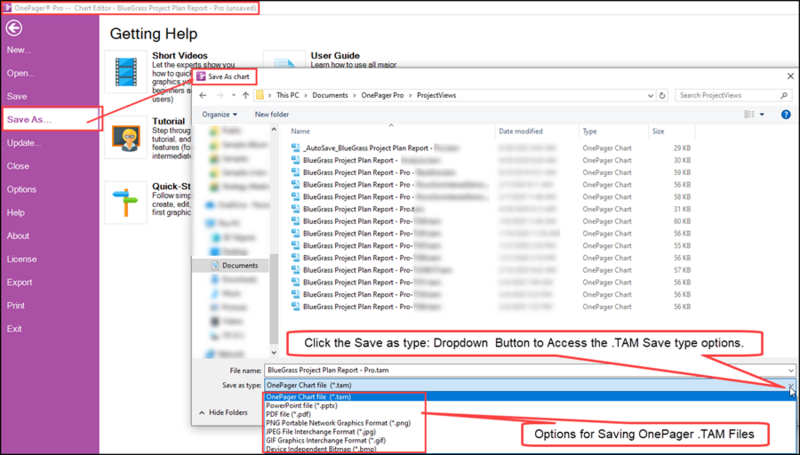Open recent locations dropdown beside forward arrow

pyautogui.click(x=234, y=95)
